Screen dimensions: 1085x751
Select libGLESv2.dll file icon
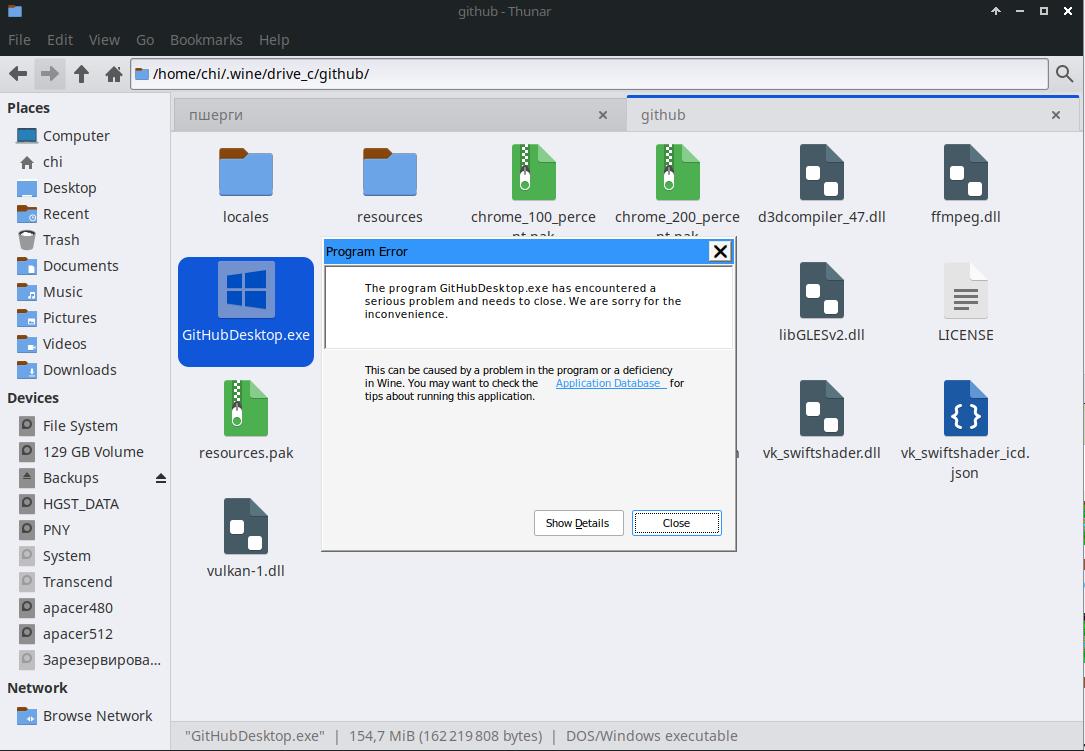tap(821, 290)
